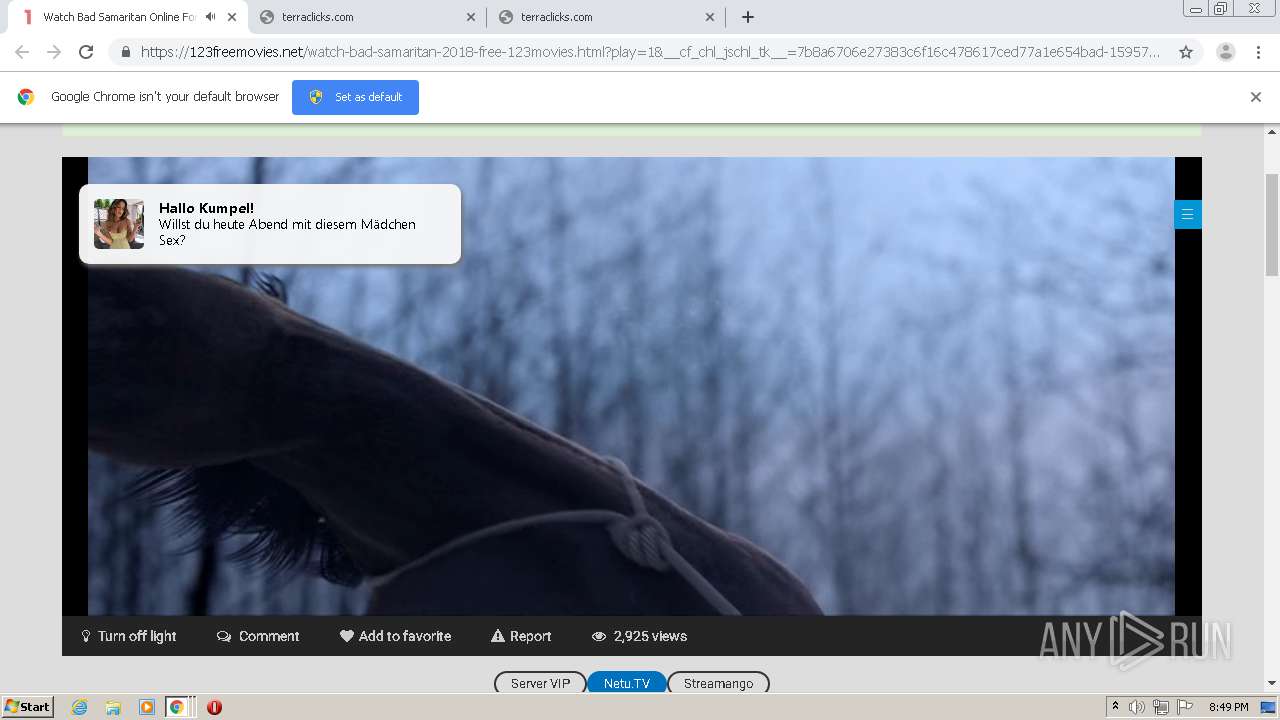Open the blue player menu button
The image size is (1280, 720).
click(1187, 214)
